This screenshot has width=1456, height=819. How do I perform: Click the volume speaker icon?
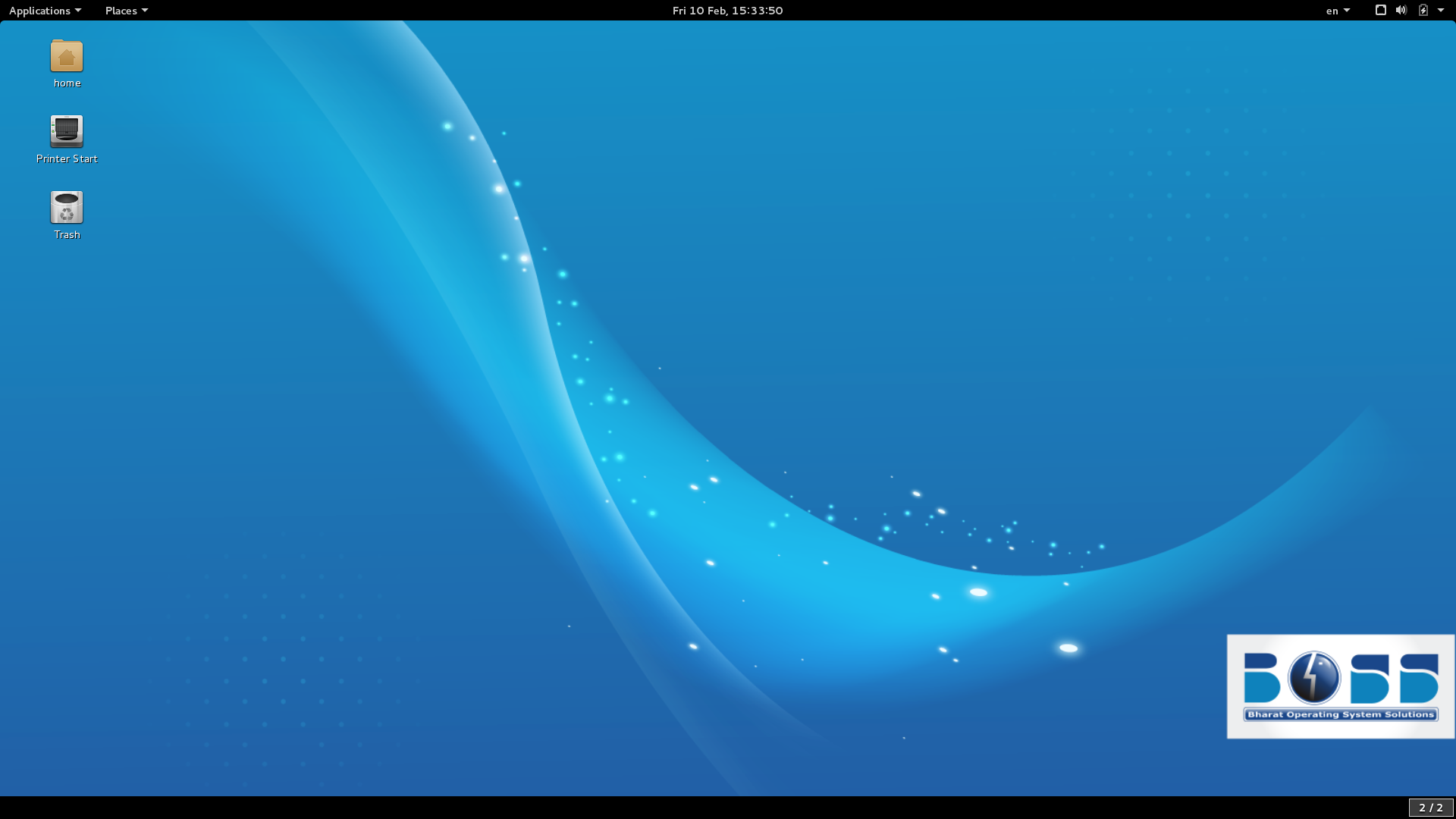point(1401,11)
